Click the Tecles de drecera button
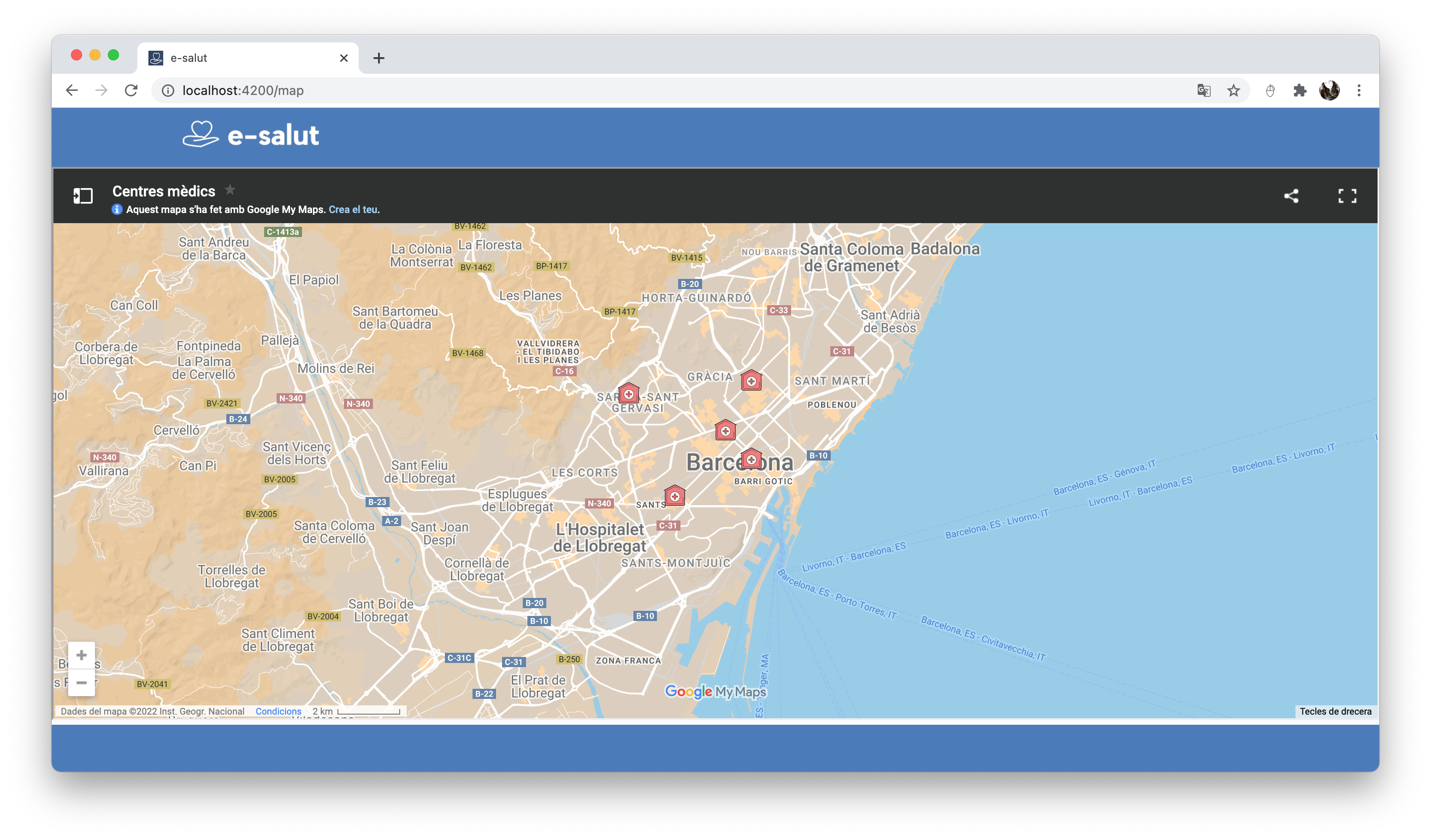The height and width of the screenshot is (840, 1431). click(1335, 711)
